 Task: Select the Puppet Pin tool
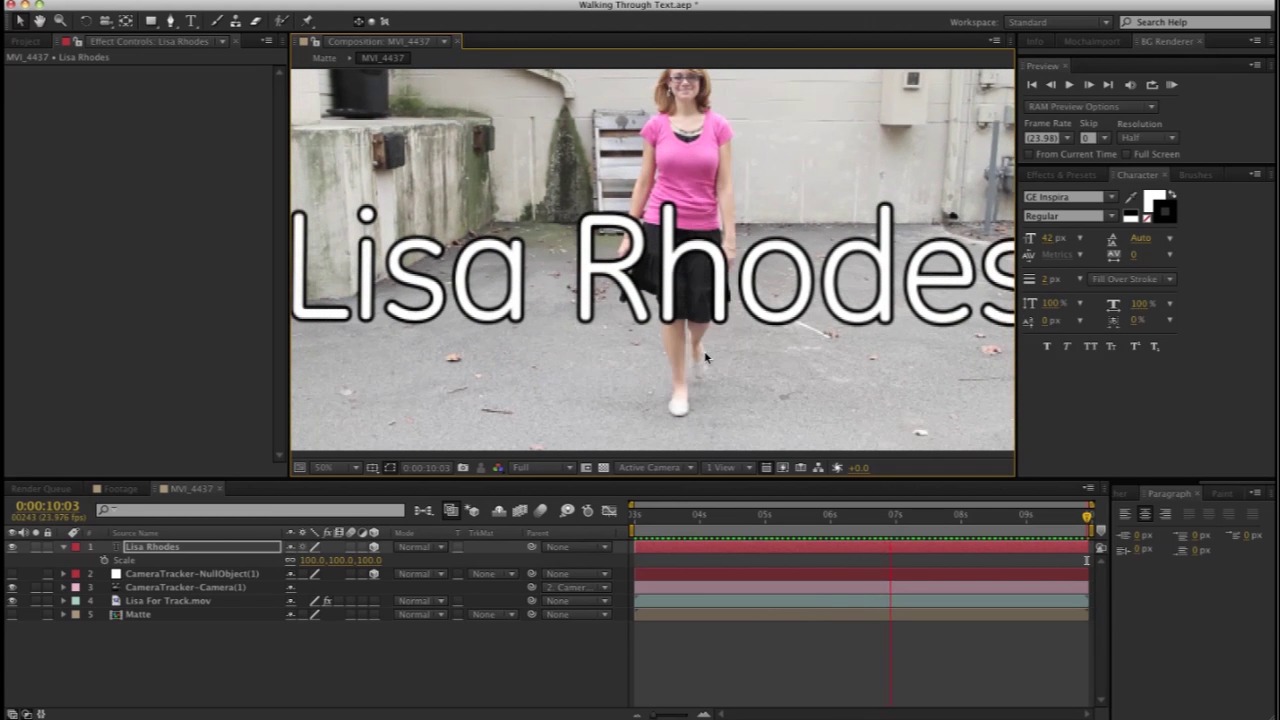[307, 21]
